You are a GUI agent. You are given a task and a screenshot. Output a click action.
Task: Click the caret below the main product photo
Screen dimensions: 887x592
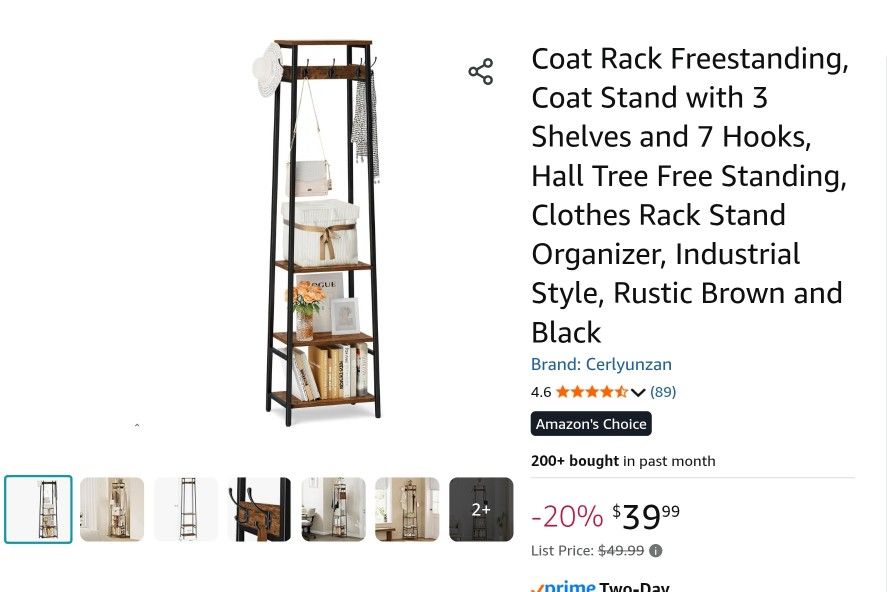(137, 425)
